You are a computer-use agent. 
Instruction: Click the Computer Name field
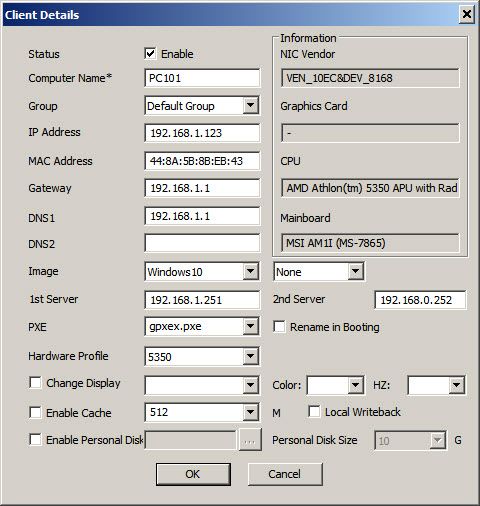tap(202, 78)
